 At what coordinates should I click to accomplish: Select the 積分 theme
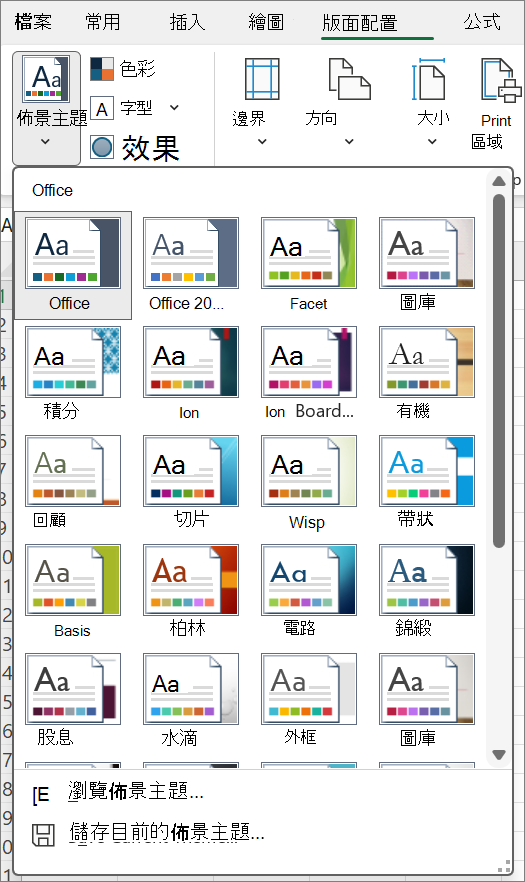[x=73, y=374]
